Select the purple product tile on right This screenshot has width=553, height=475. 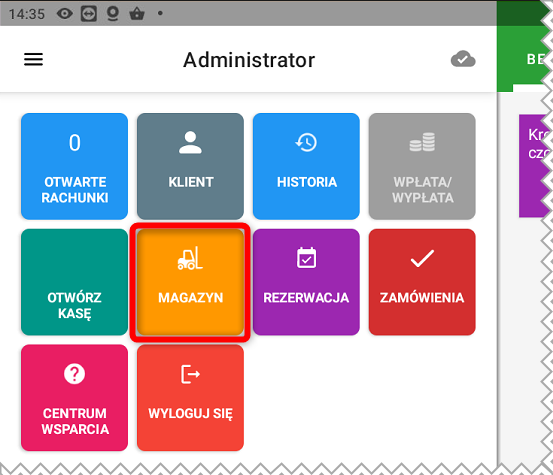pos(534,165)
